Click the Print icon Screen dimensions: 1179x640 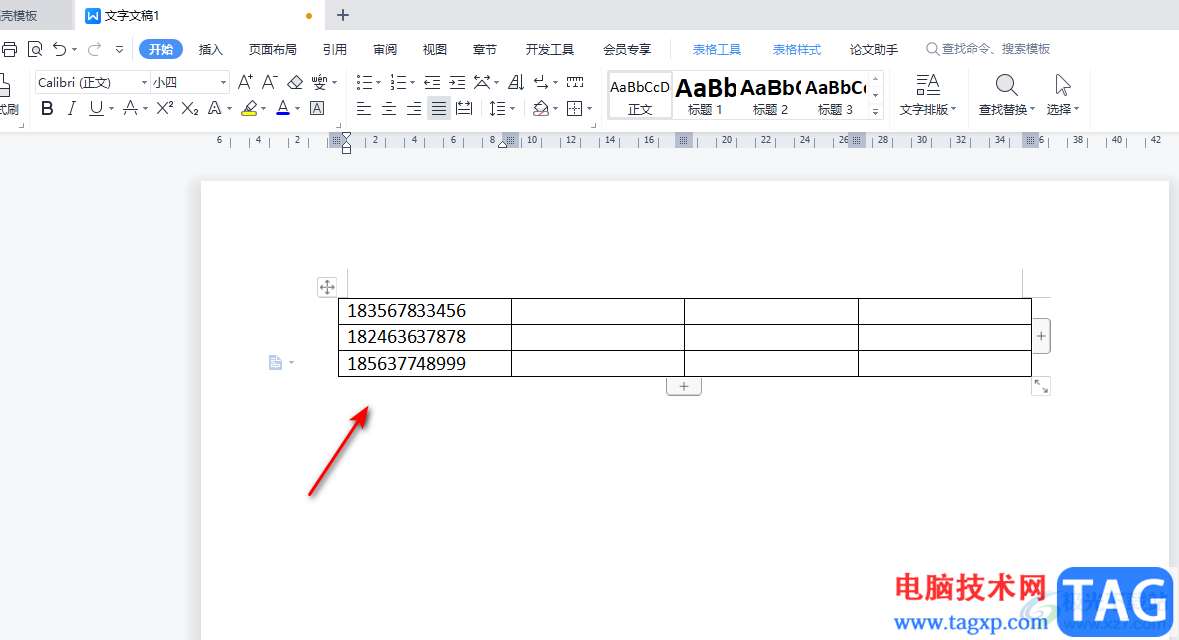[9, 50]
